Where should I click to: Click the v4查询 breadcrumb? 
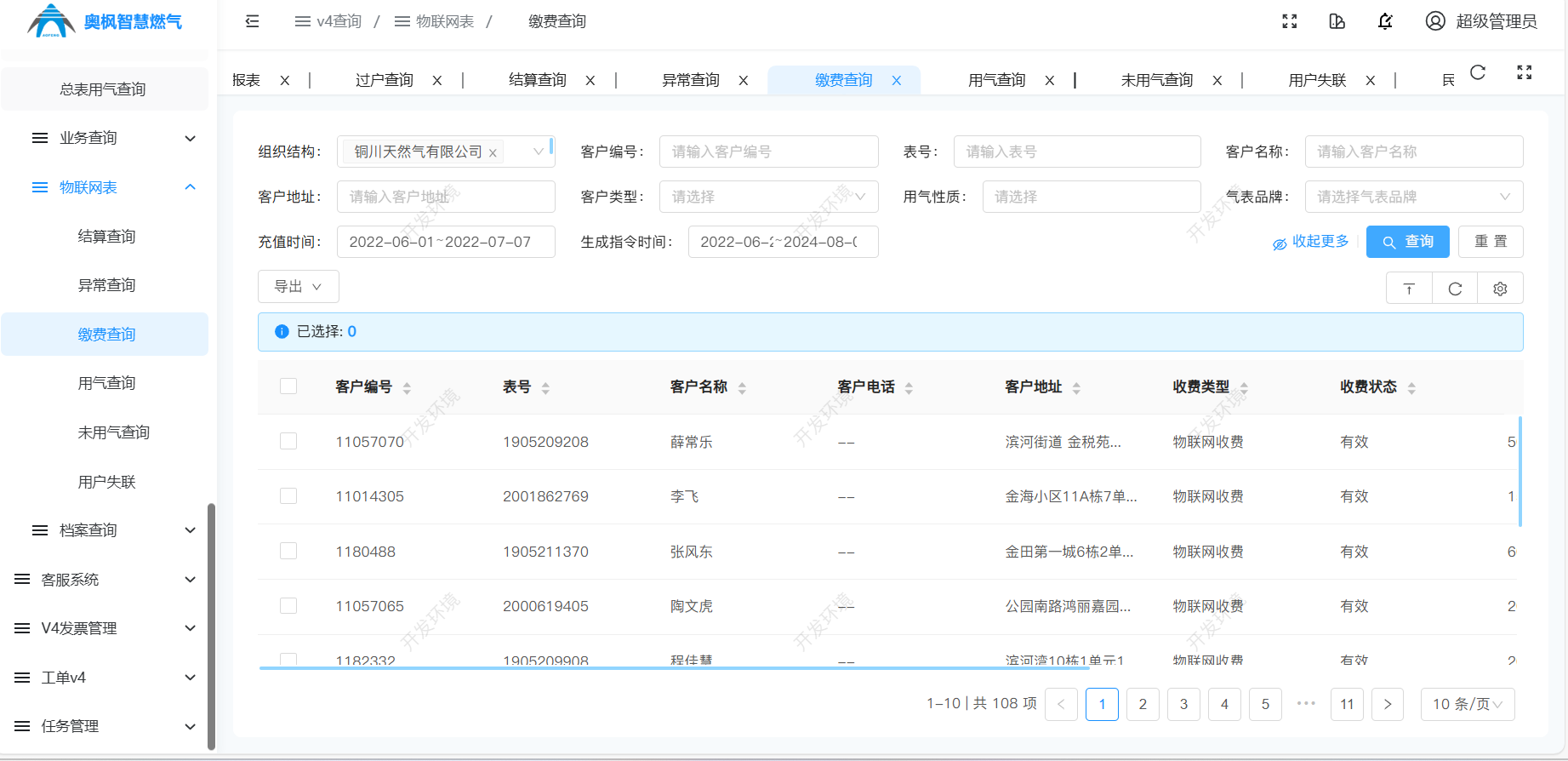pos(328,21)
